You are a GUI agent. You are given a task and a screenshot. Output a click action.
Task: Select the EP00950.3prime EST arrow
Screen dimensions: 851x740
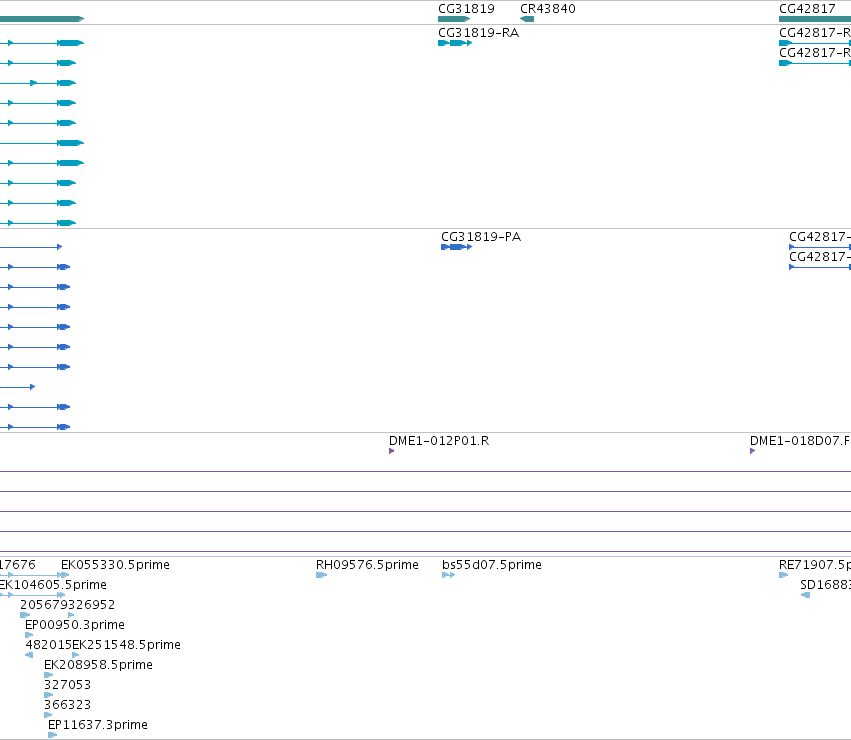coord(29,635)
